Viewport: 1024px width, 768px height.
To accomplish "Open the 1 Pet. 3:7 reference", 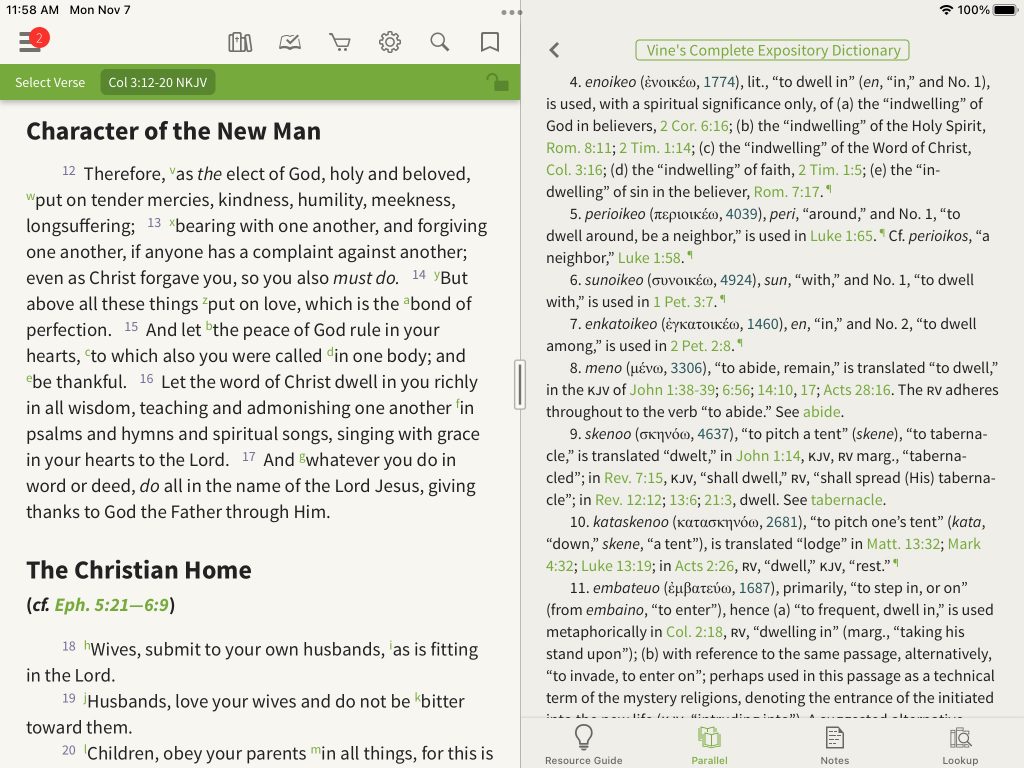I will 684,302.
